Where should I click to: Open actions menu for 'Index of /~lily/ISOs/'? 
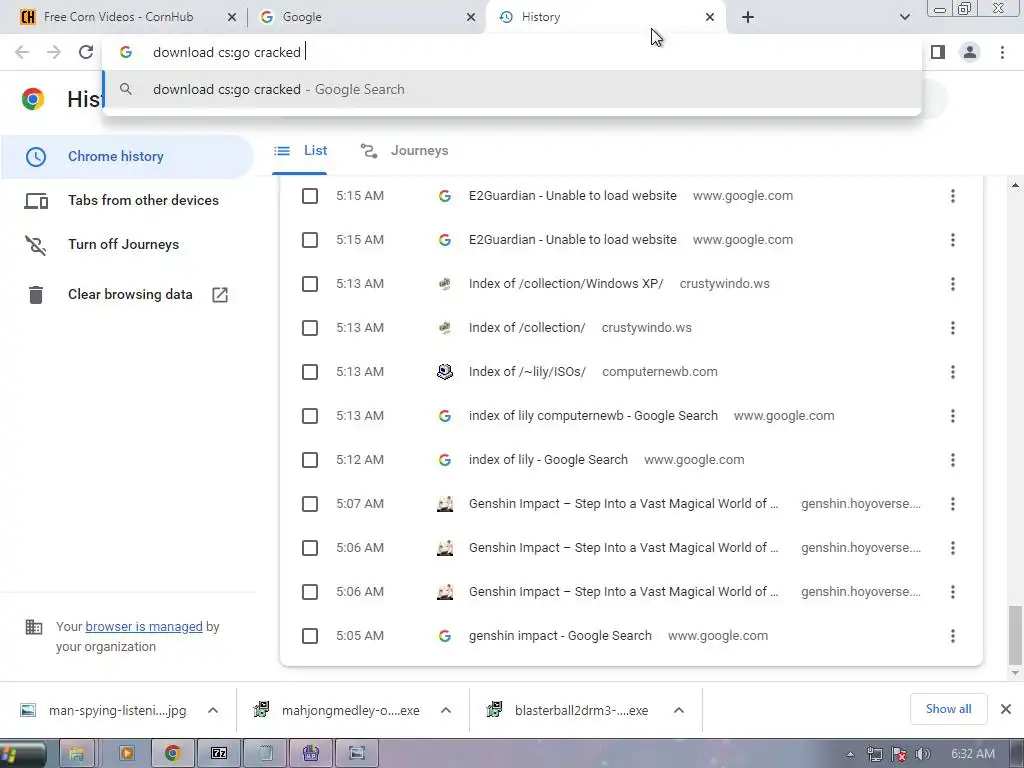click(x=953, y=372)
